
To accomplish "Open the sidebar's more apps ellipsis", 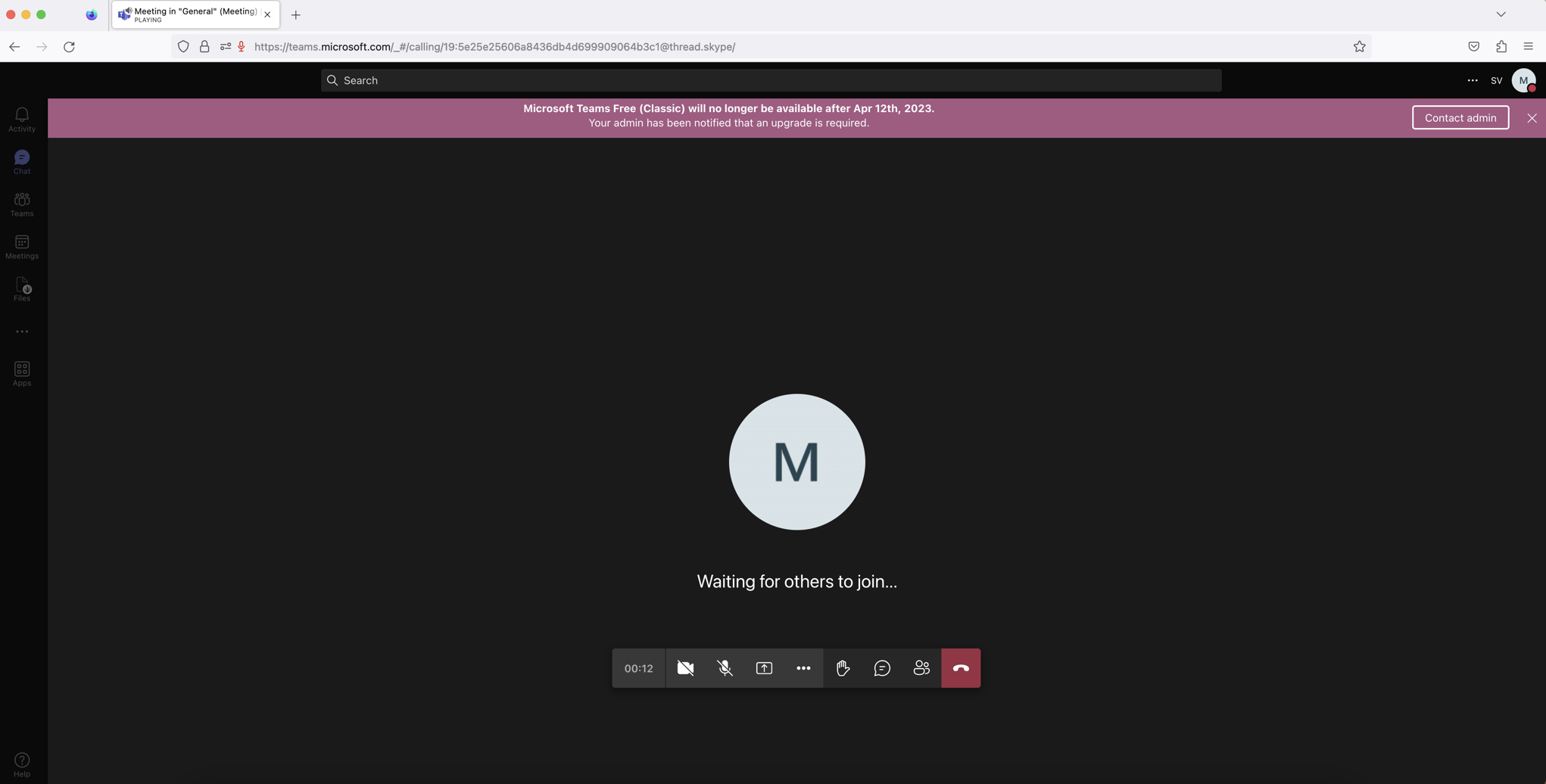I will (21, 331).
